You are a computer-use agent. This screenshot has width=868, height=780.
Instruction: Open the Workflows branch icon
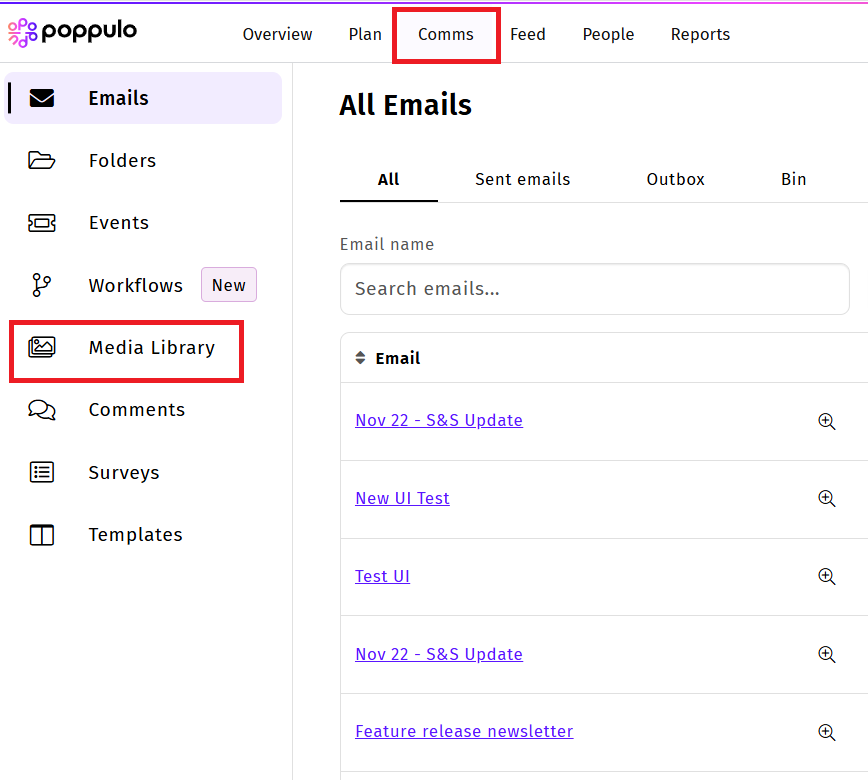(x=42, y=285)
